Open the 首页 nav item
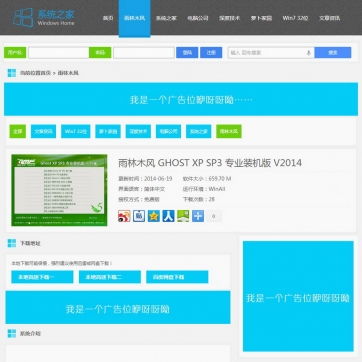Screen dimensions: 362x362 pyautogui.click(x=108, y=18)
